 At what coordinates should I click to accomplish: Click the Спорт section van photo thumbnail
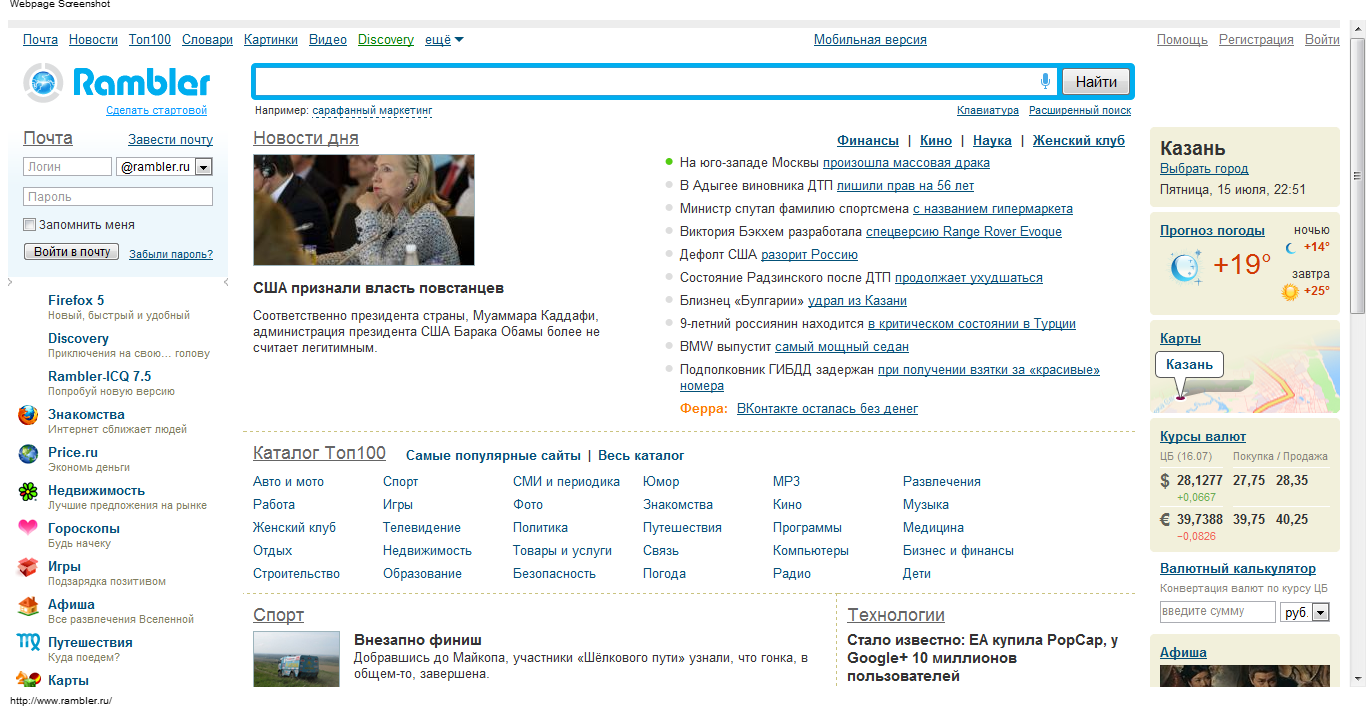(297, 659)
